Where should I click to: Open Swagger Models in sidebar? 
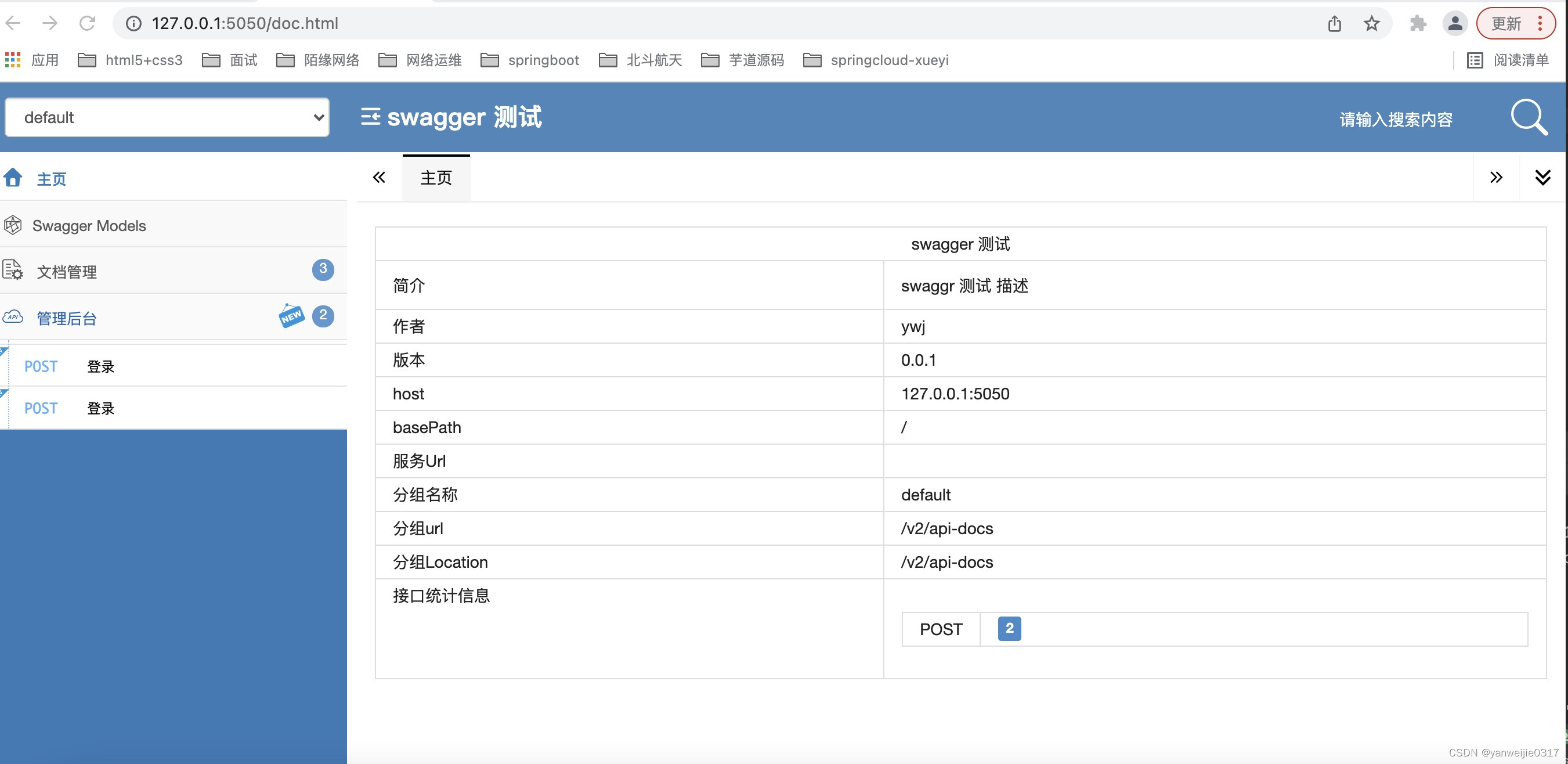click(x=174, y=225)
